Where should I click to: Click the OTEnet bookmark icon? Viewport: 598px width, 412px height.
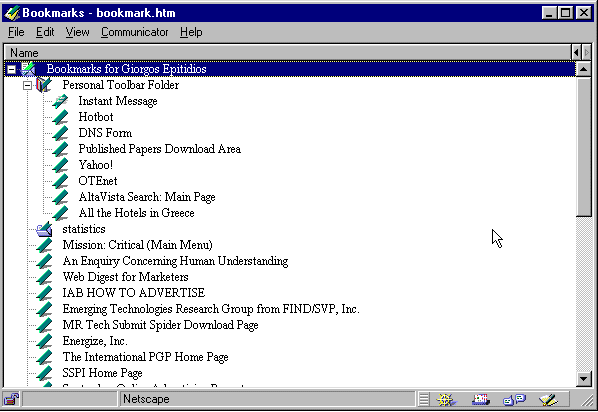60,181
